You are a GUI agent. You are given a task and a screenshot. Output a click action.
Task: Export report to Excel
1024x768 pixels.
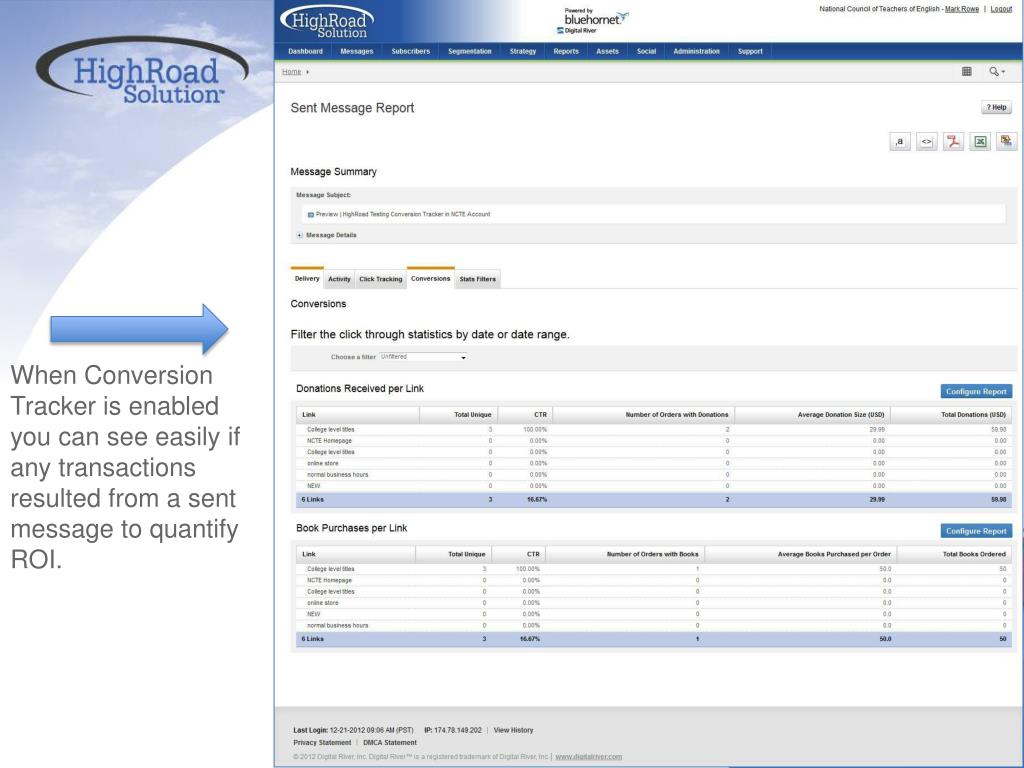point(980,142)
